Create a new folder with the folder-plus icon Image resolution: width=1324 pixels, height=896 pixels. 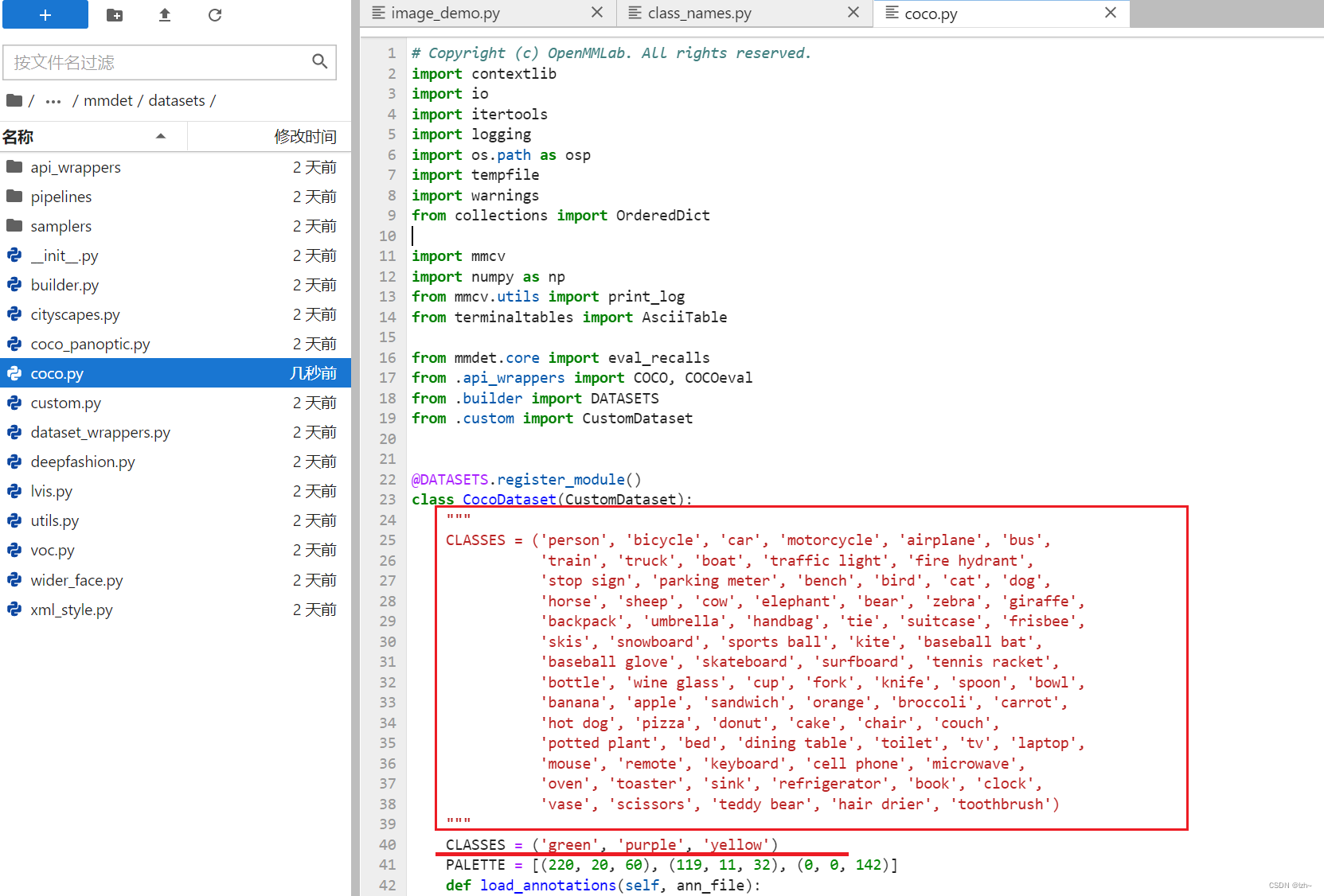115,15
